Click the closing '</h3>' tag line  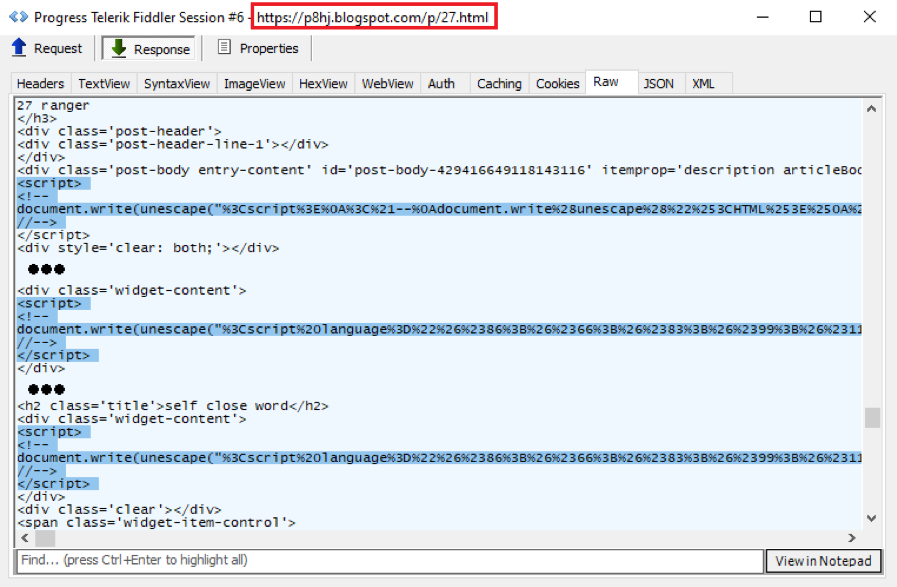pos(37,118)
